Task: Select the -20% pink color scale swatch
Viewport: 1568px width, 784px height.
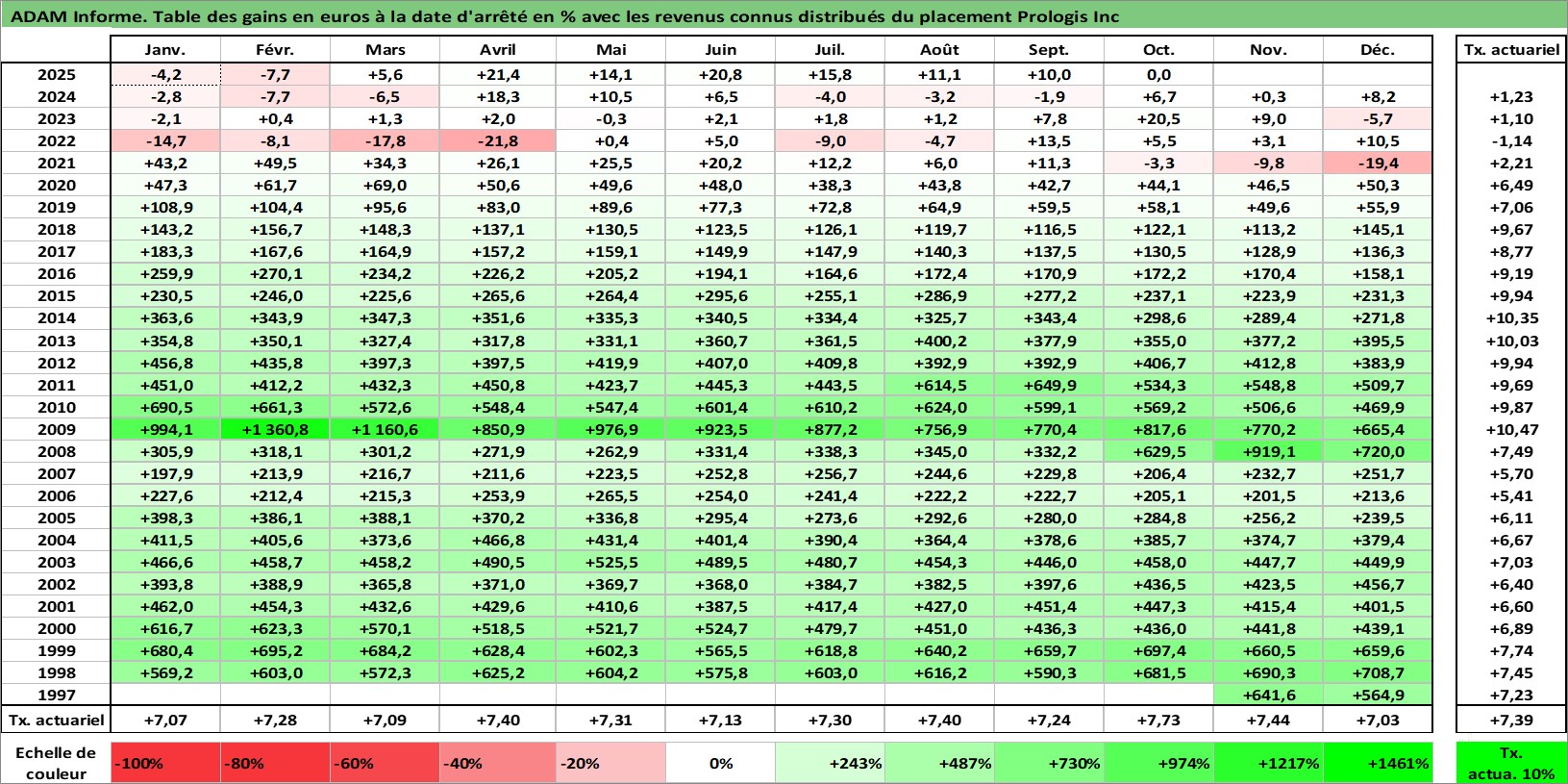Action: (610, 763)
